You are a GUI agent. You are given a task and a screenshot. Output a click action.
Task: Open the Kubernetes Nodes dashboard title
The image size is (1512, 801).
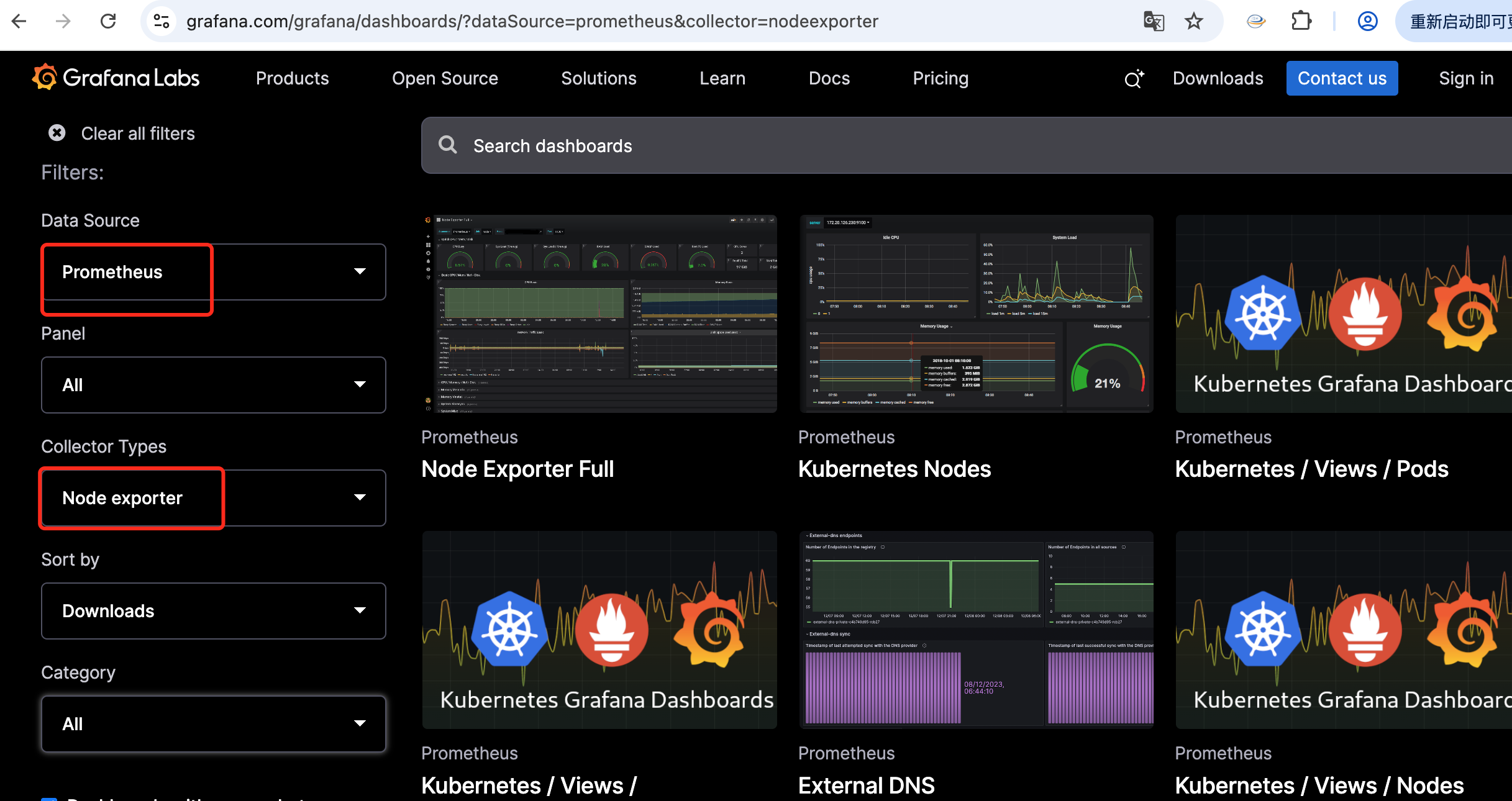click(894, 469)
